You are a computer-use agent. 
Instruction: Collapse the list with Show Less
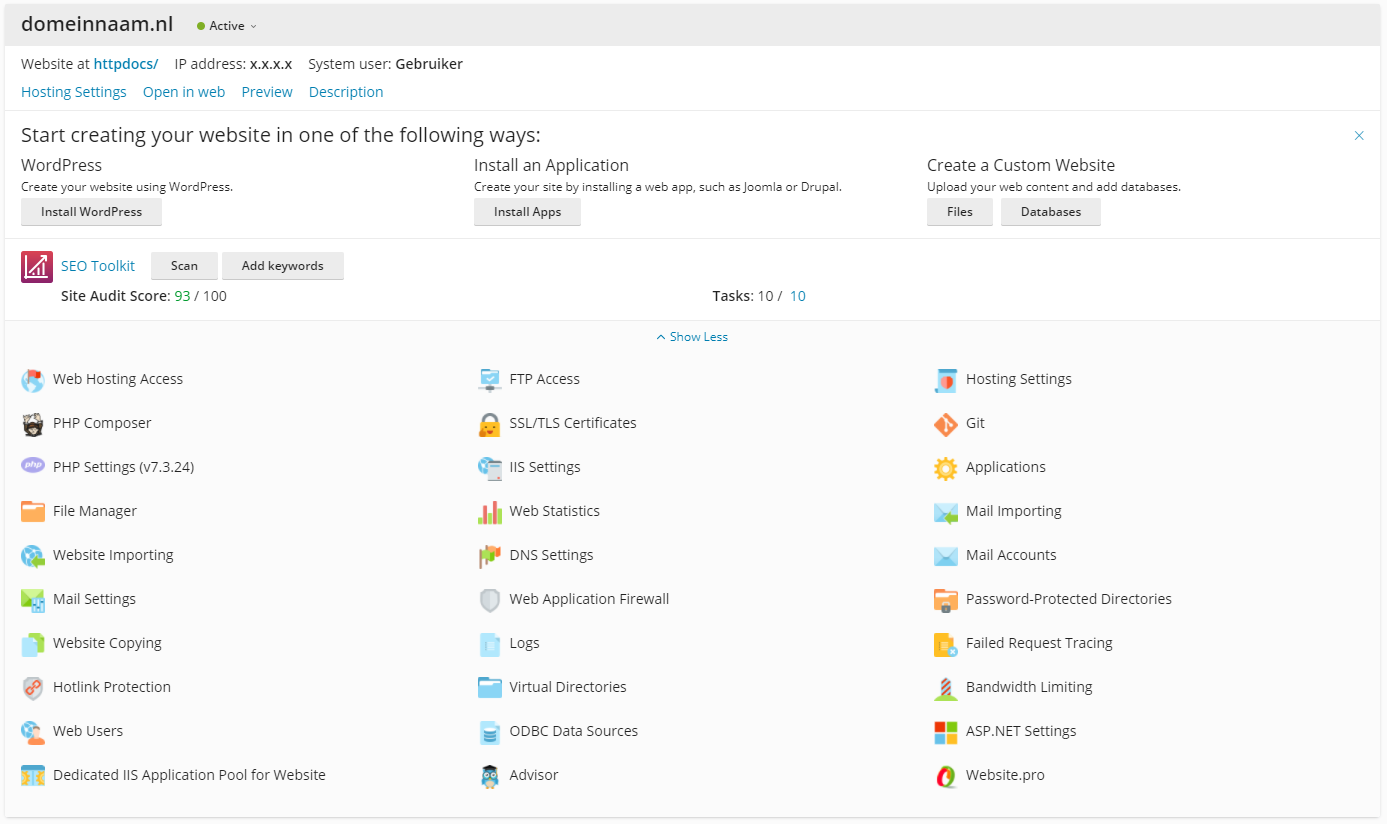pyautogui.click(x=692, y=337)
